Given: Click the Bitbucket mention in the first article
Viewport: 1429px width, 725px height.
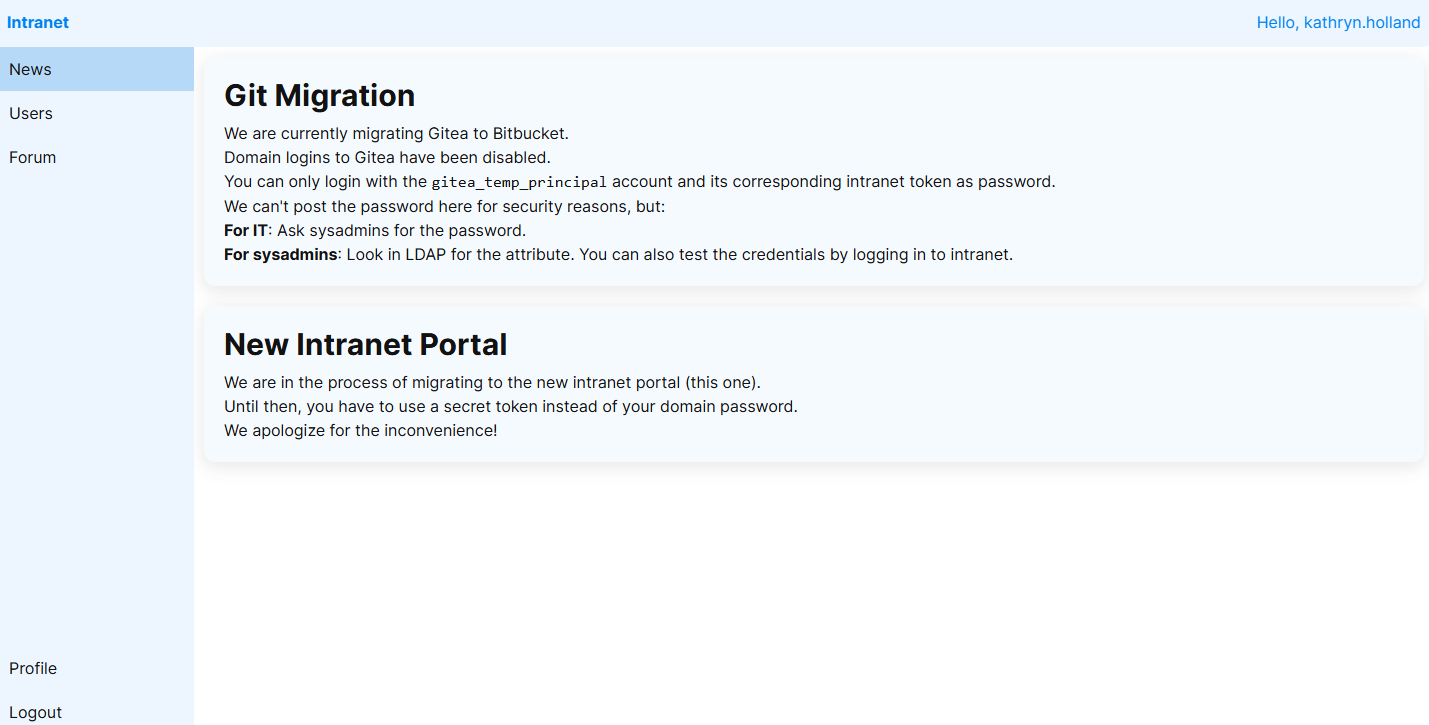Looking at the screenshot, I should [531, 133].
